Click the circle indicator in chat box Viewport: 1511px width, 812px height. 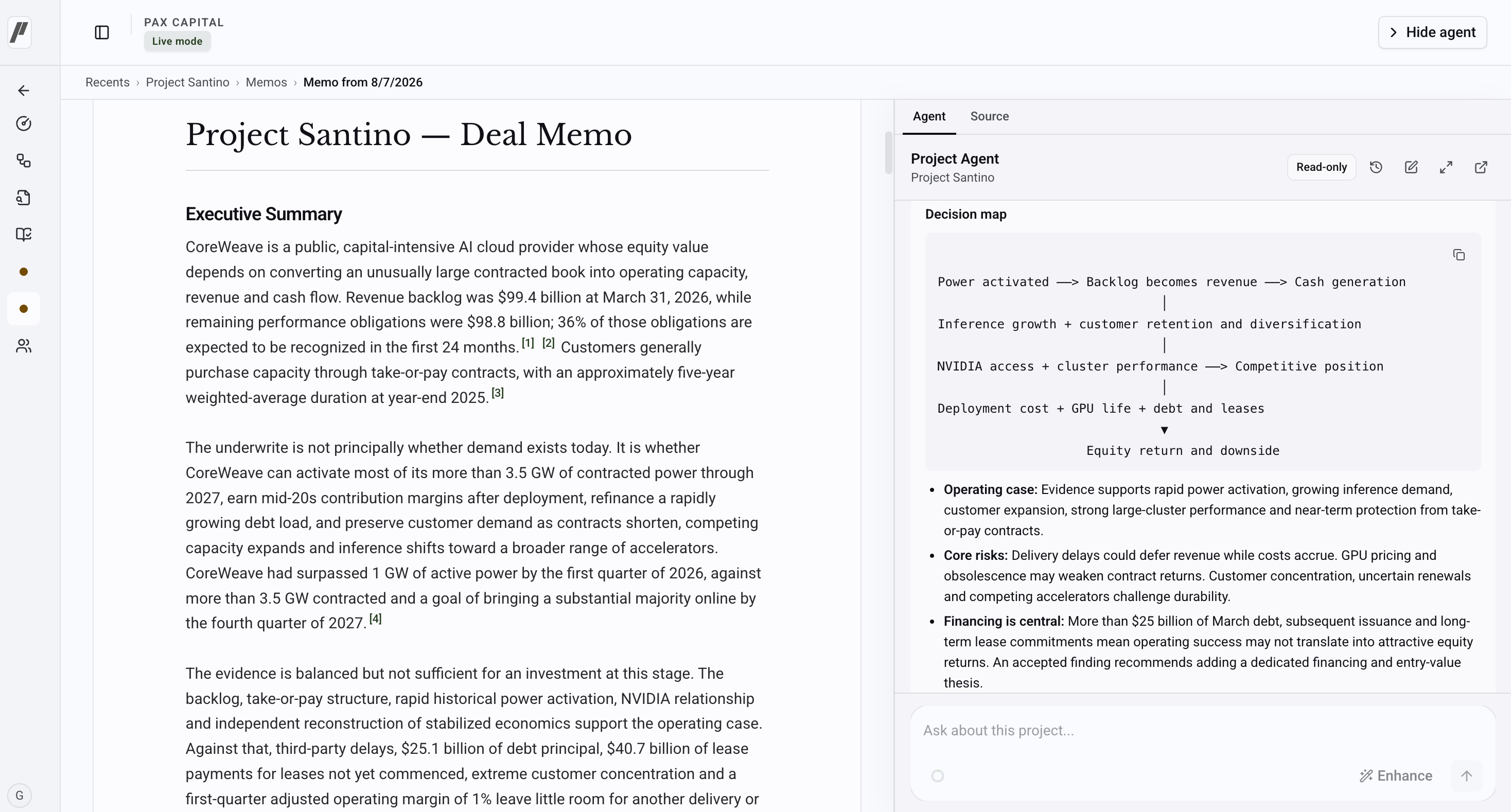[x=937, y=775]
